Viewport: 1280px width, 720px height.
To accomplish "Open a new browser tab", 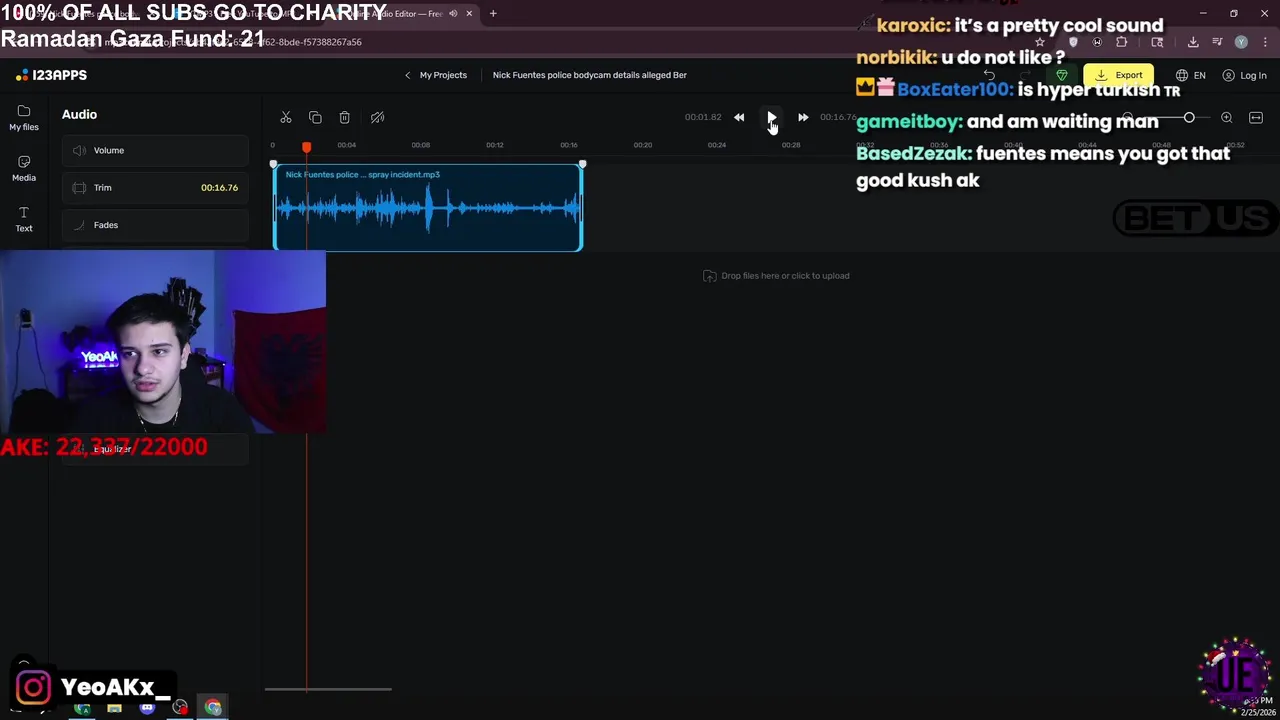I will click(x=493, y=14).
